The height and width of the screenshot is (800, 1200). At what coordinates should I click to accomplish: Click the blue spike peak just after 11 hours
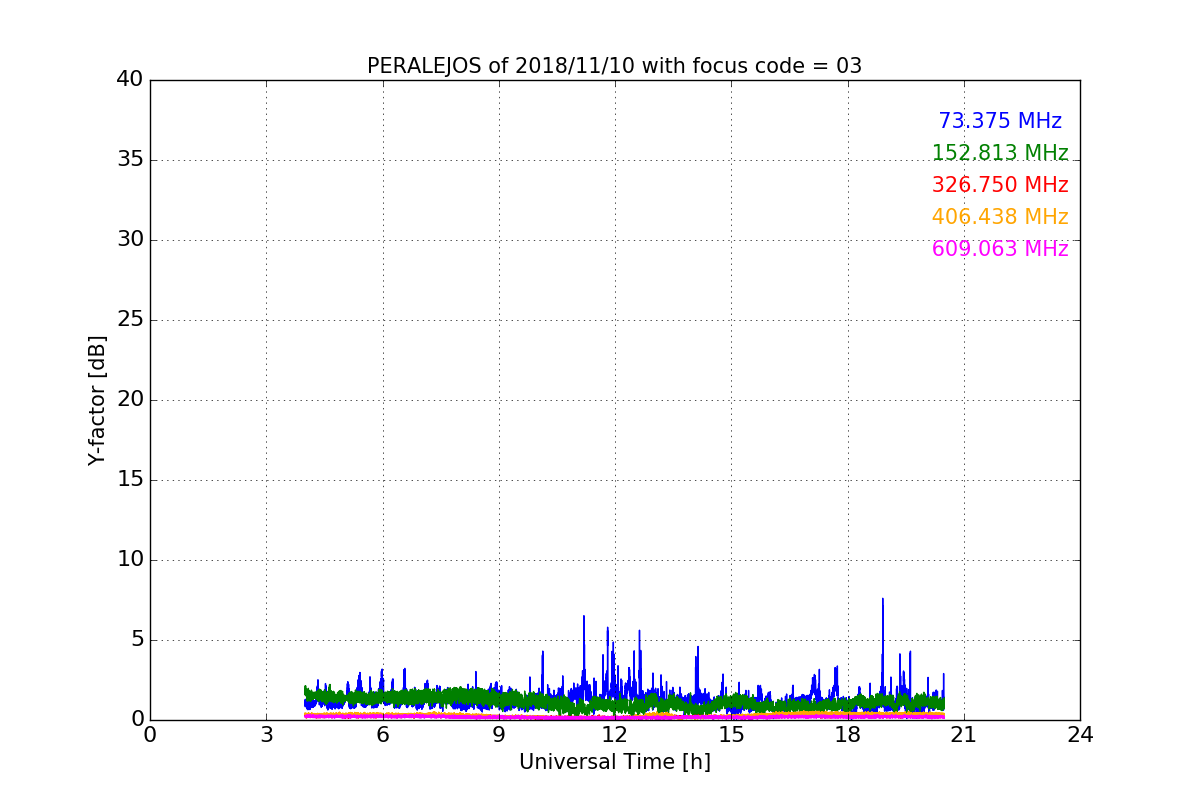[x=584, y=617]
